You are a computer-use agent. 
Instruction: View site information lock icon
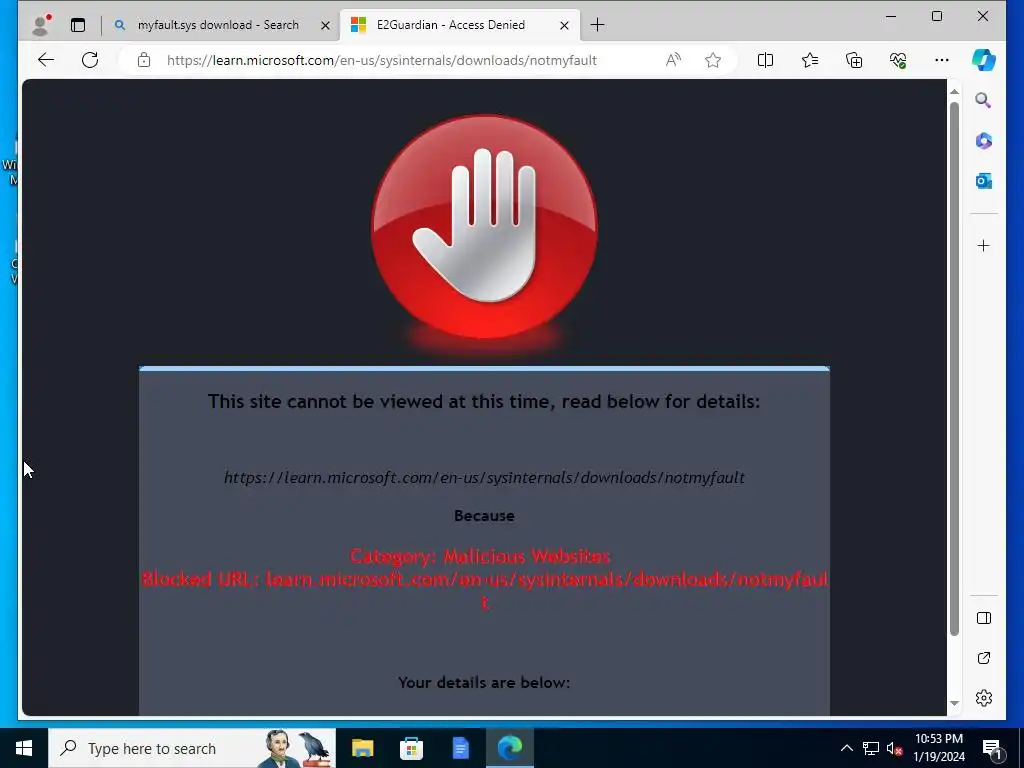pyautogui.click(x=144, y=60)
